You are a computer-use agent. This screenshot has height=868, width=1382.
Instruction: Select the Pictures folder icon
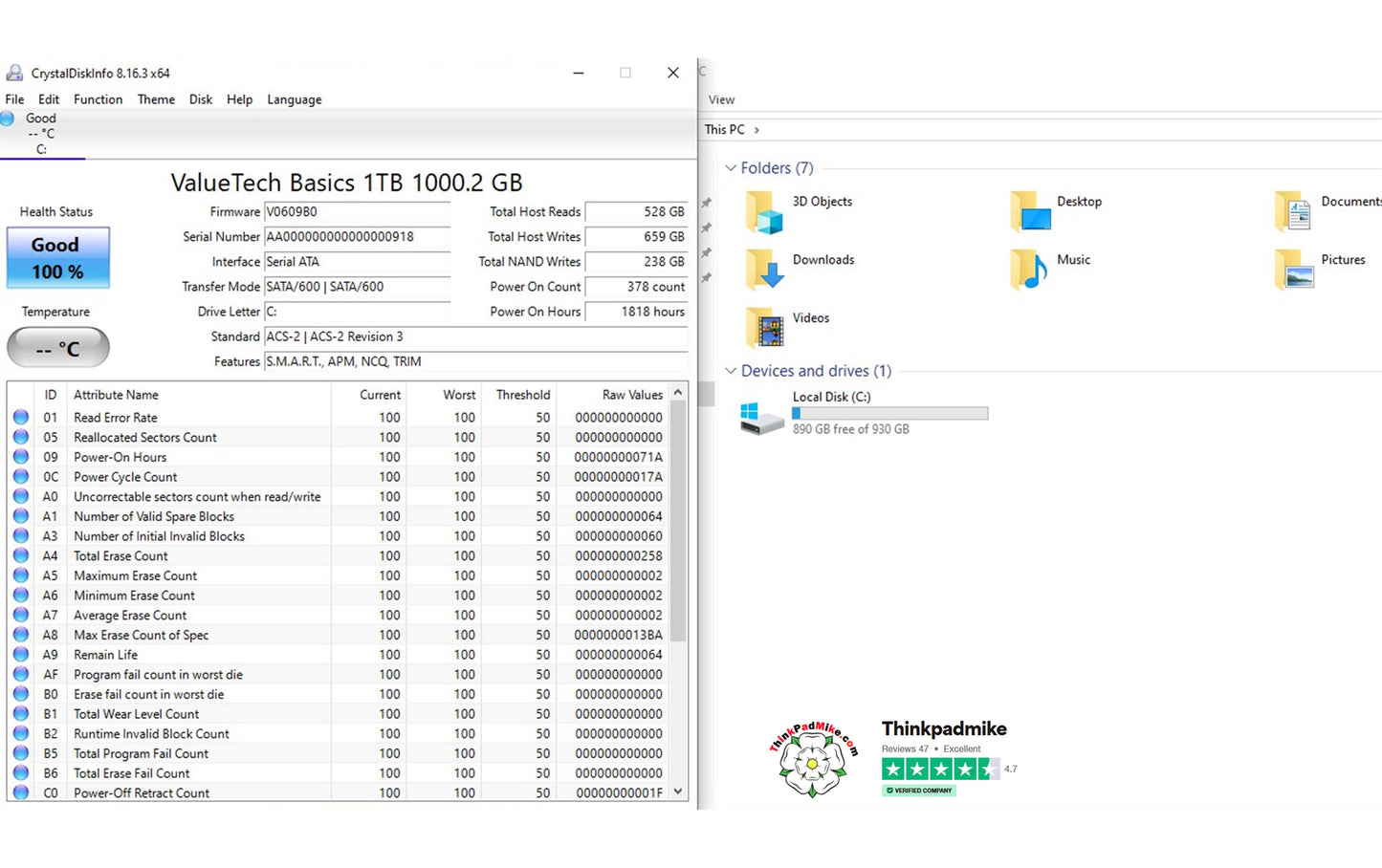point(1294,270)
